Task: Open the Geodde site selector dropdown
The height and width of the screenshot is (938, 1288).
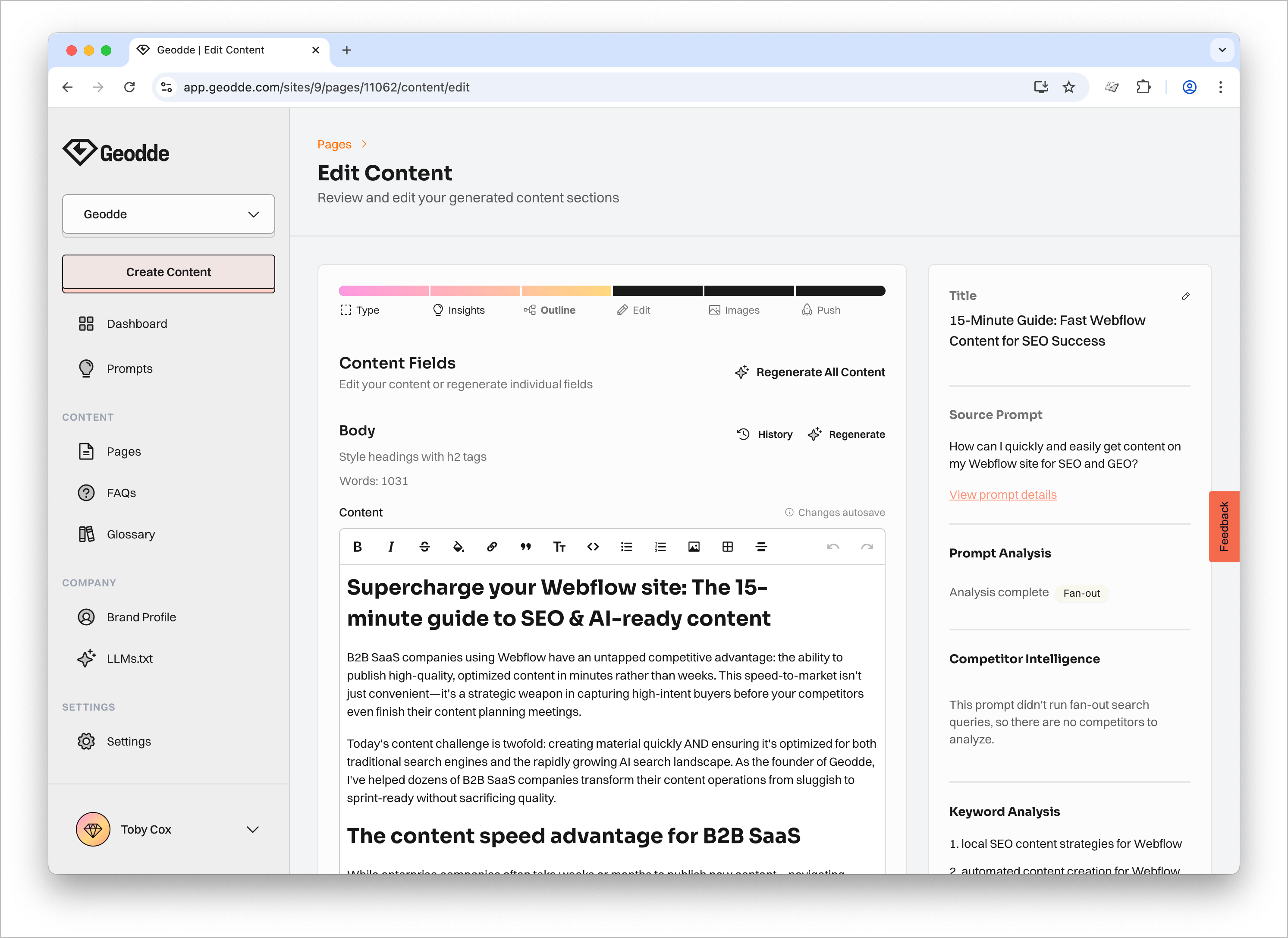Action: (169, 214)
